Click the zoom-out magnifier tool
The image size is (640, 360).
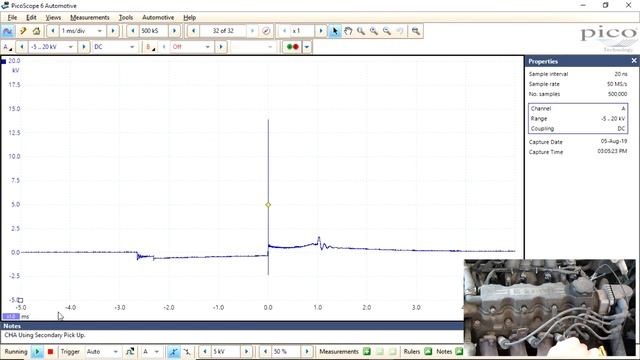(387, 31)
